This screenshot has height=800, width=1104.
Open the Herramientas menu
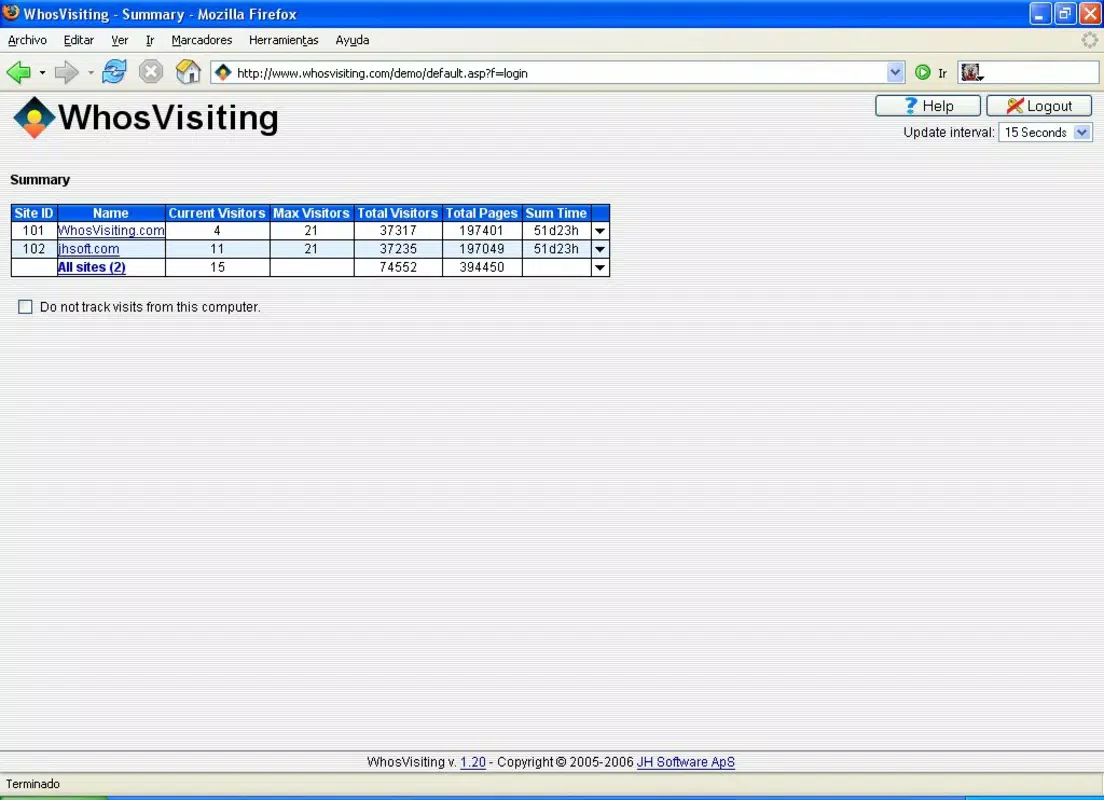click(284, 40)
